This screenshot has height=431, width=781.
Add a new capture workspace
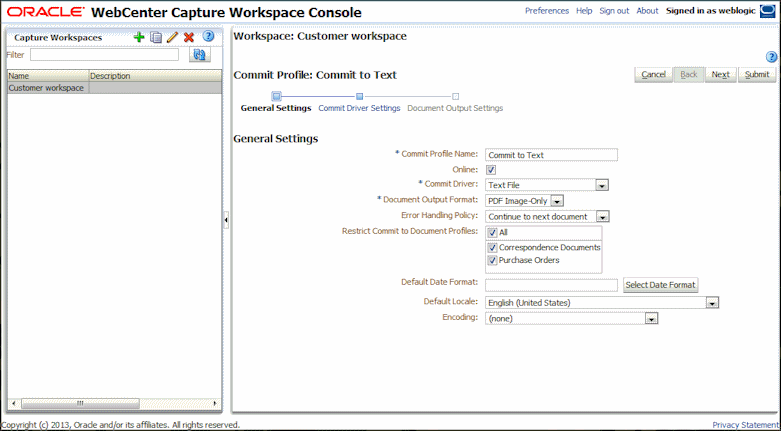pos(139,37)
